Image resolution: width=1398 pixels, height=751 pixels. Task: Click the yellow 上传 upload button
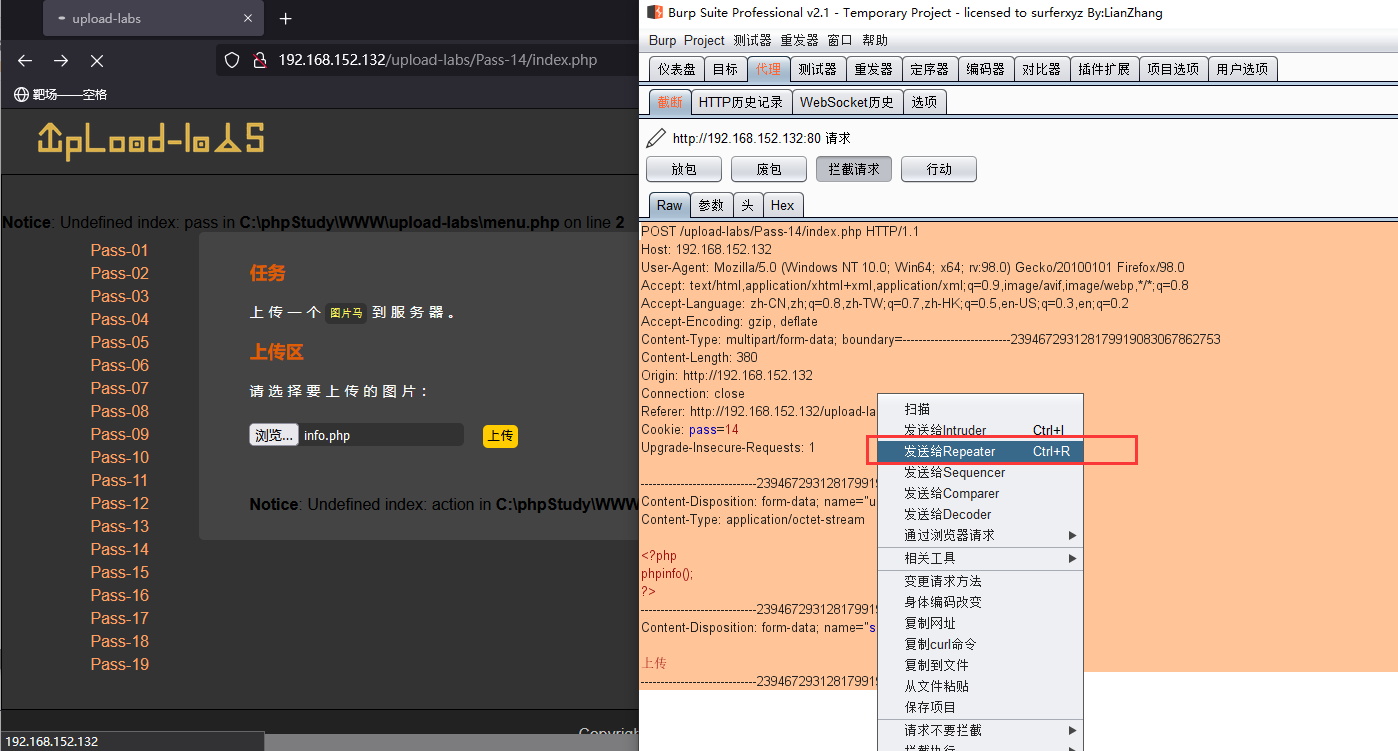click(x=500, y=435)
